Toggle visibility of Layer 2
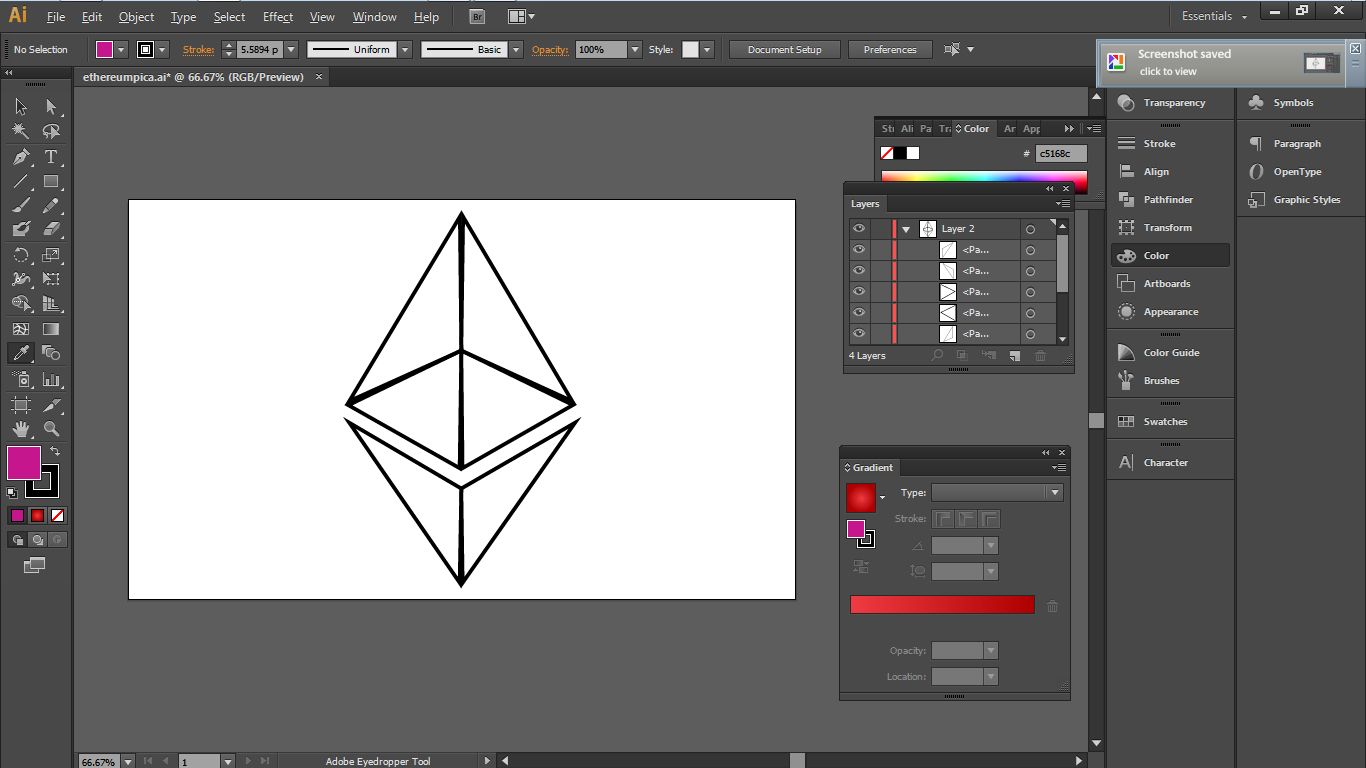 858,229
